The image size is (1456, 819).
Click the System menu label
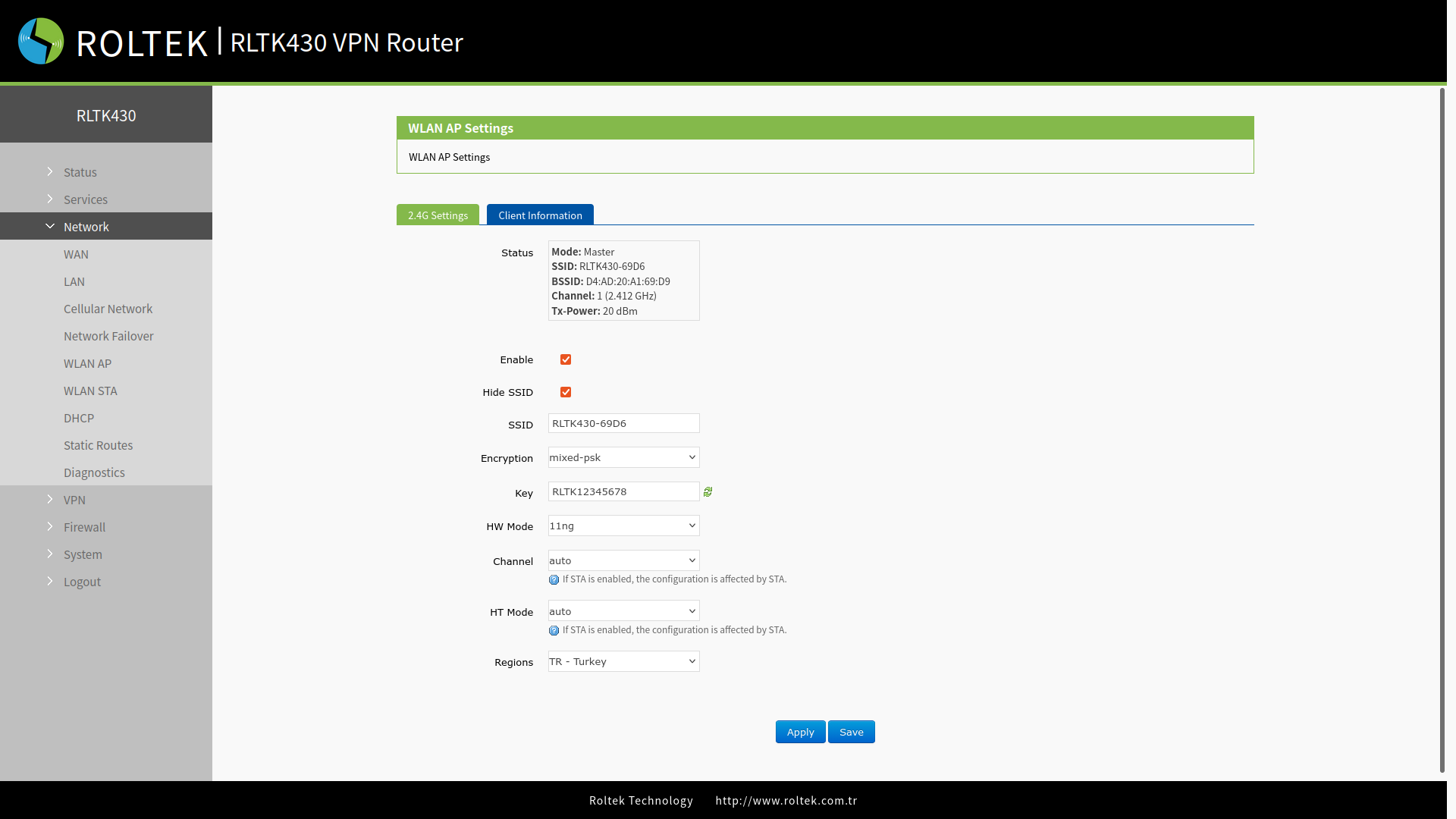[x=83, y=554]
